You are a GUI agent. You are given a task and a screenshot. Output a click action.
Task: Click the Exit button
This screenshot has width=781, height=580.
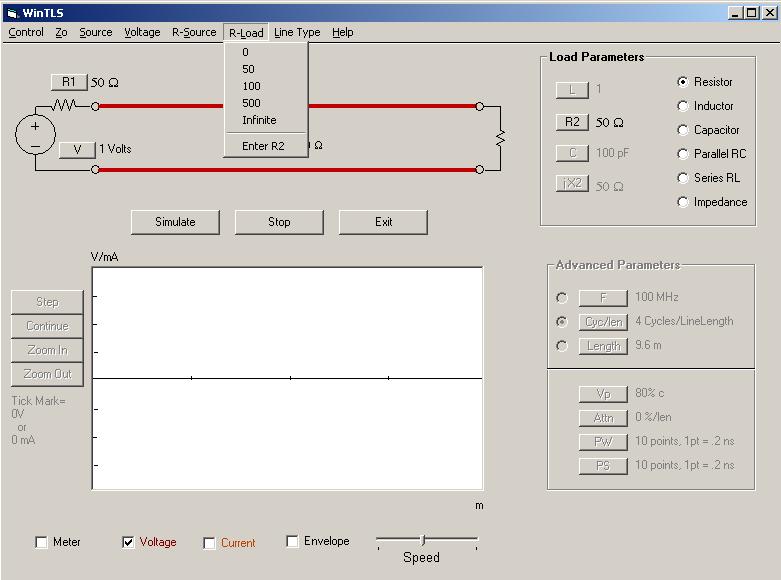[384, 222]
